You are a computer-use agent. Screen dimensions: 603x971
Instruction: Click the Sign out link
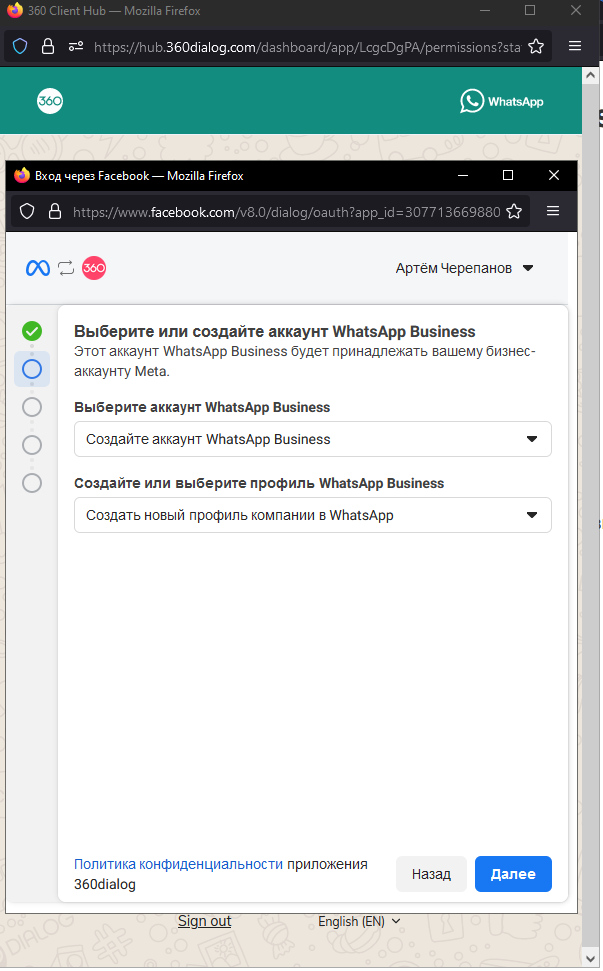[x=204, y=921]
